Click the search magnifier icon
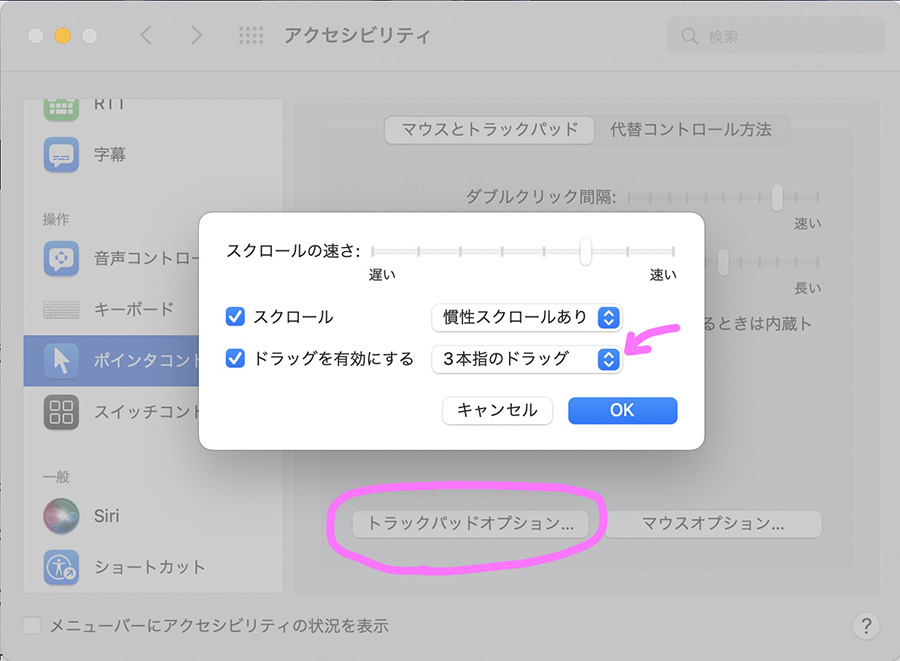The width and height of the screenshot is (900, 661). 689,36
